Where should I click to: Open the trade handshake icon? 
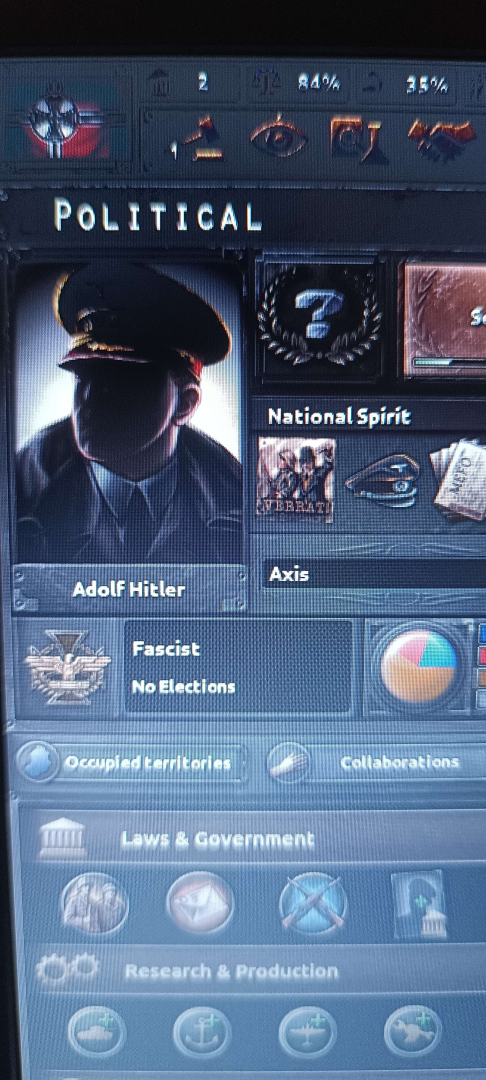pyautogui.click(x=441, y=138)
